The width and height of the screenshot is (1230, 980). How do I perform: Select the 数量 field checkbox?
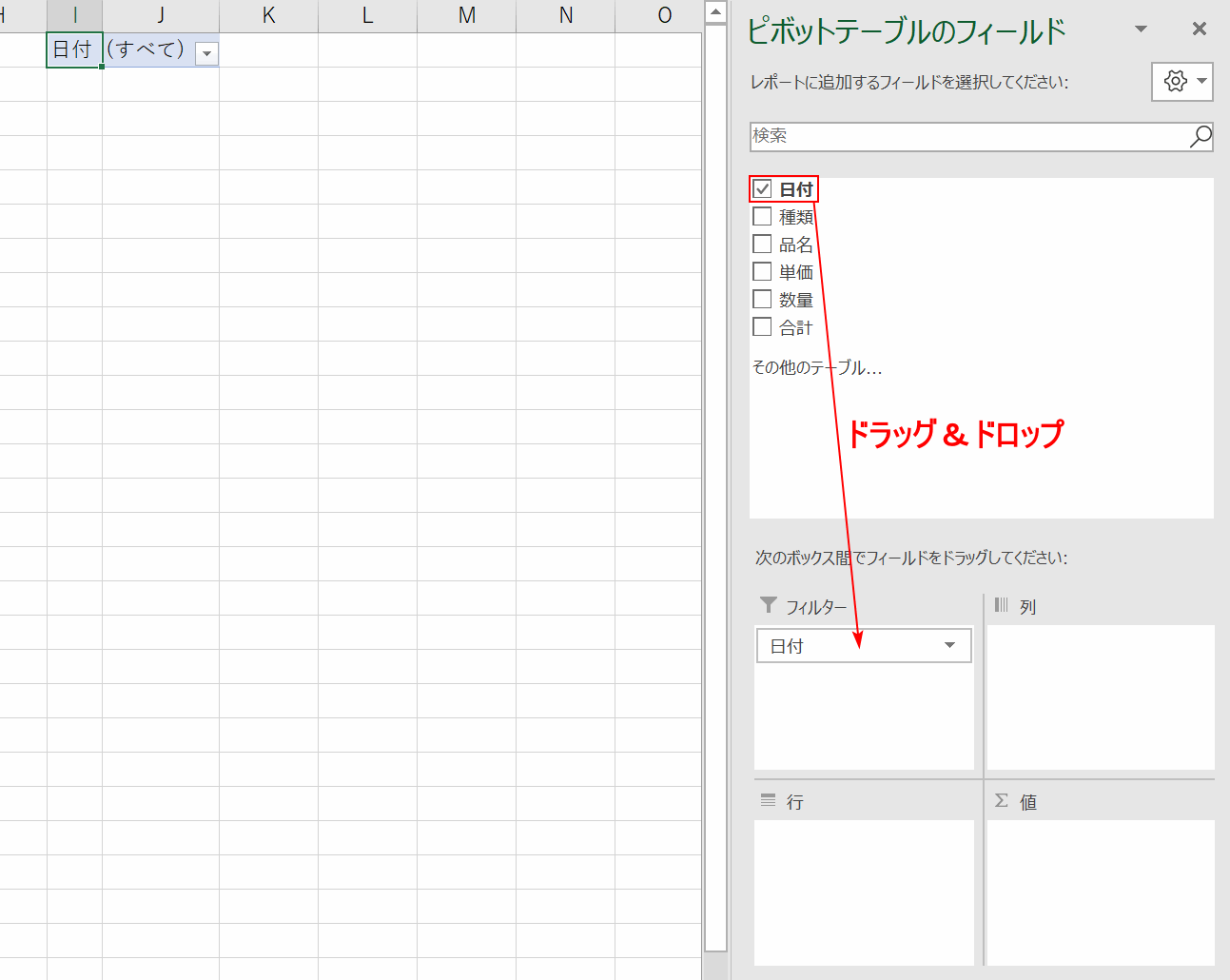pyautogui.click(x=762, y=300)
